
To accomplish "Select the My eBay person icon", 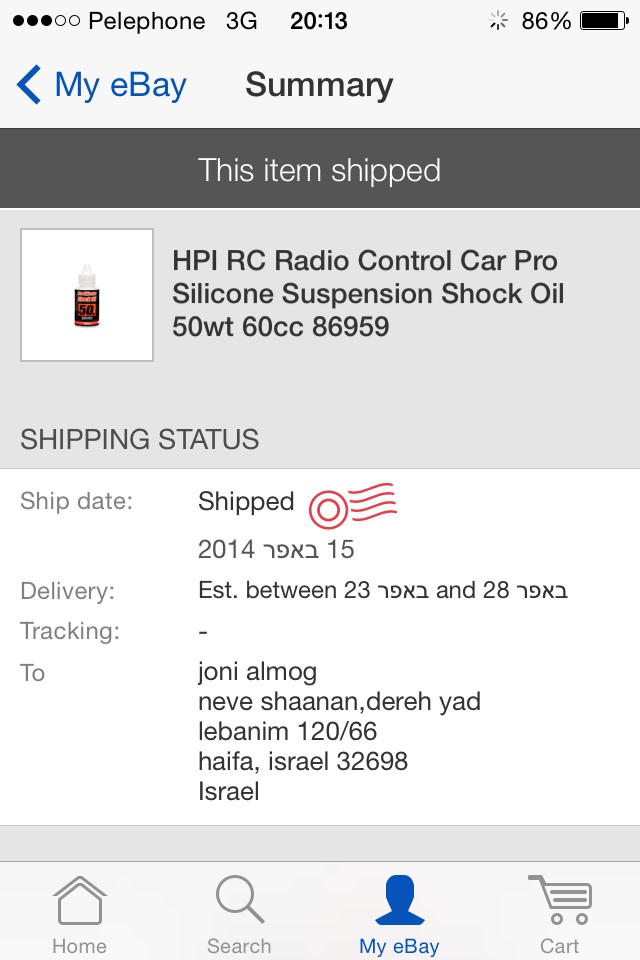I will coord(399,899).
